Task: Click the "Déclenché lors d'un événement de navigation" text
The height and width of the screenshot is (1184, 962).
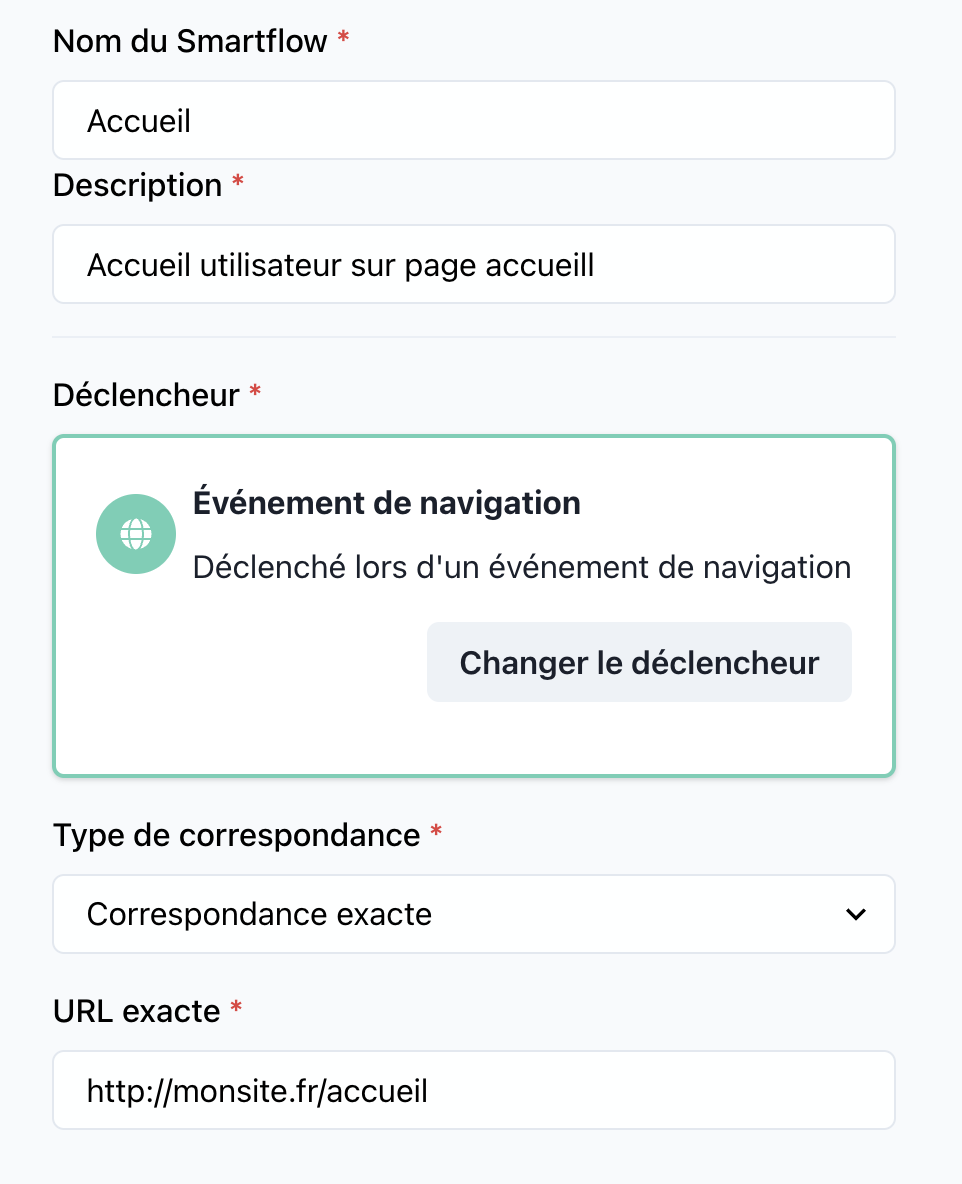Action: coord(521,567)
